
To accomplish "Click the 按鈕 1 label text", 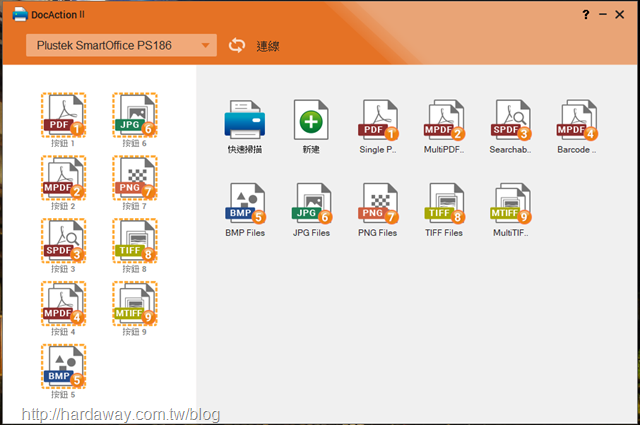I will click(x=63, y=143).
